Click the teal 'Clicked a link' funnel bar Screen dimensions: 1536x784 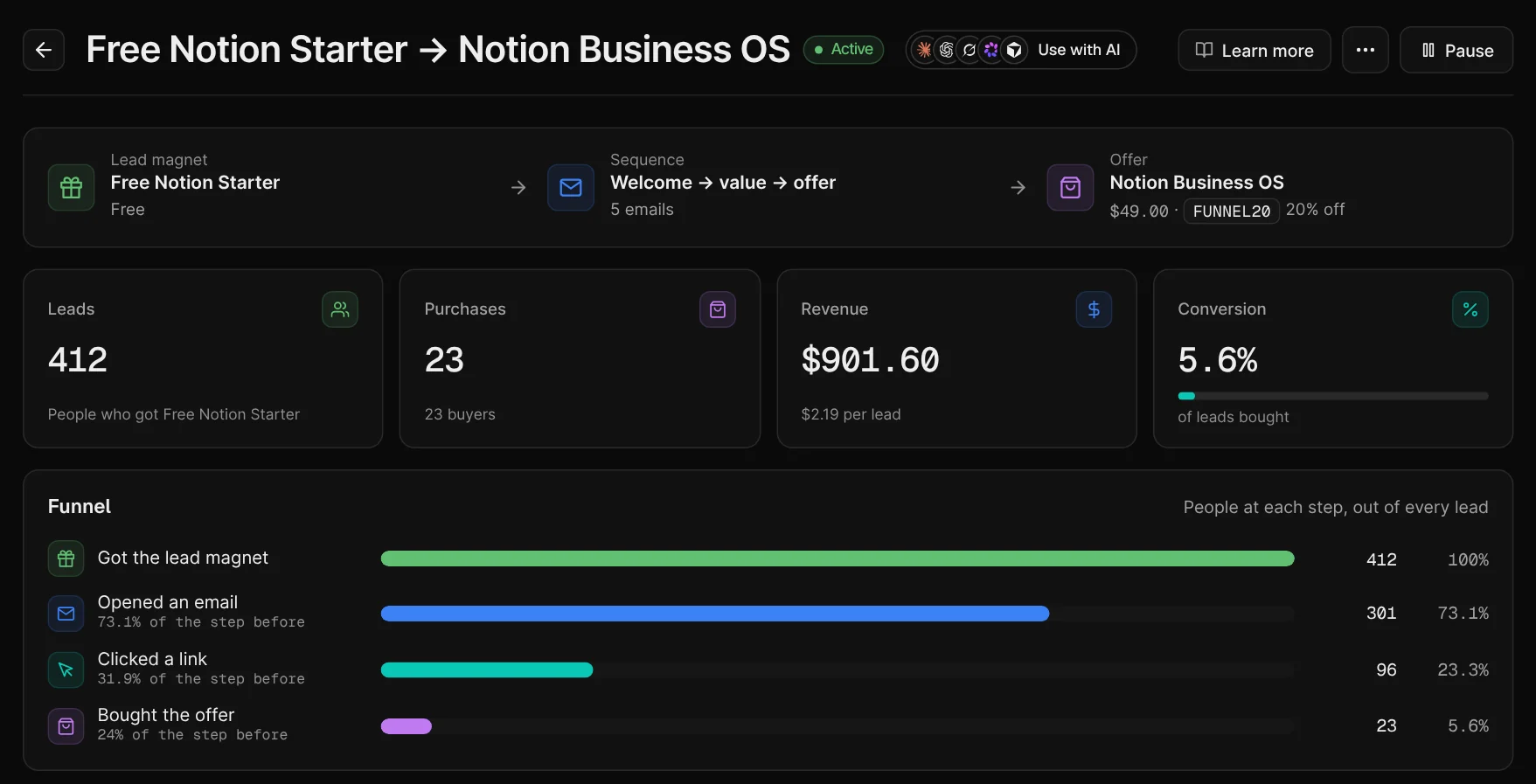pos(487,670)
